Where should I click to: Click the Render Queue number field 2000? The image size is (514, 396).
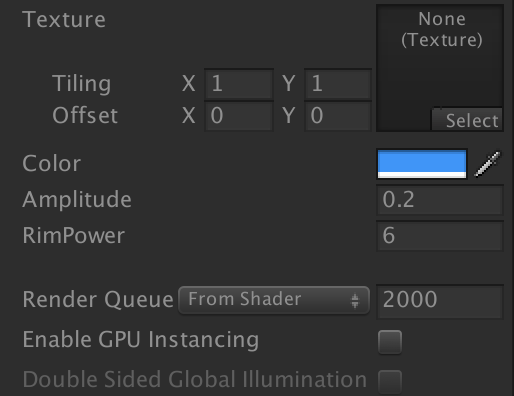coord(440,302)
